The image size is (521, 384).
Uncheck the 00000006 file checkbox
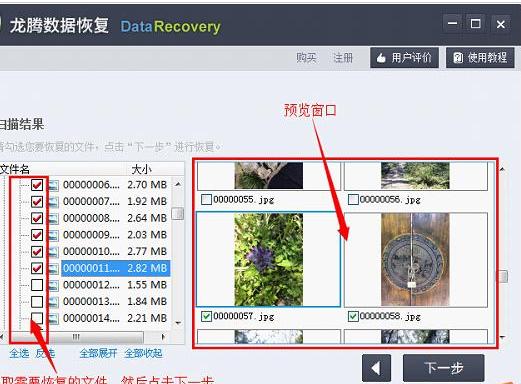tap(37, 185)
